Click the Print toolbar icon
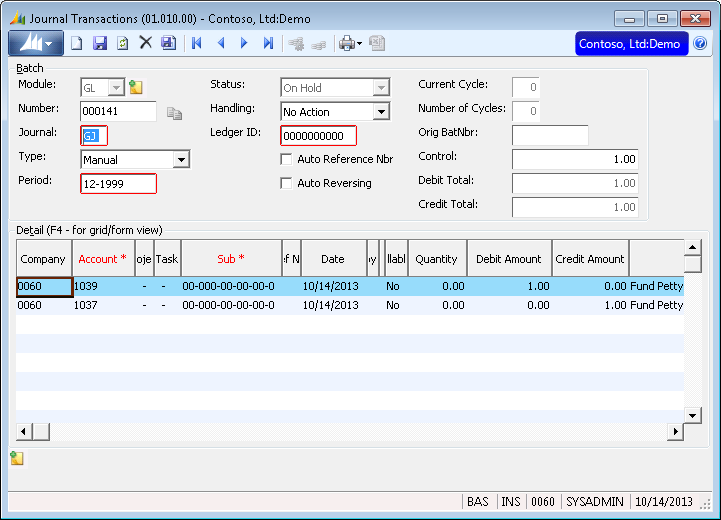Viewport: 721px width, 520px height. (347, 44)
